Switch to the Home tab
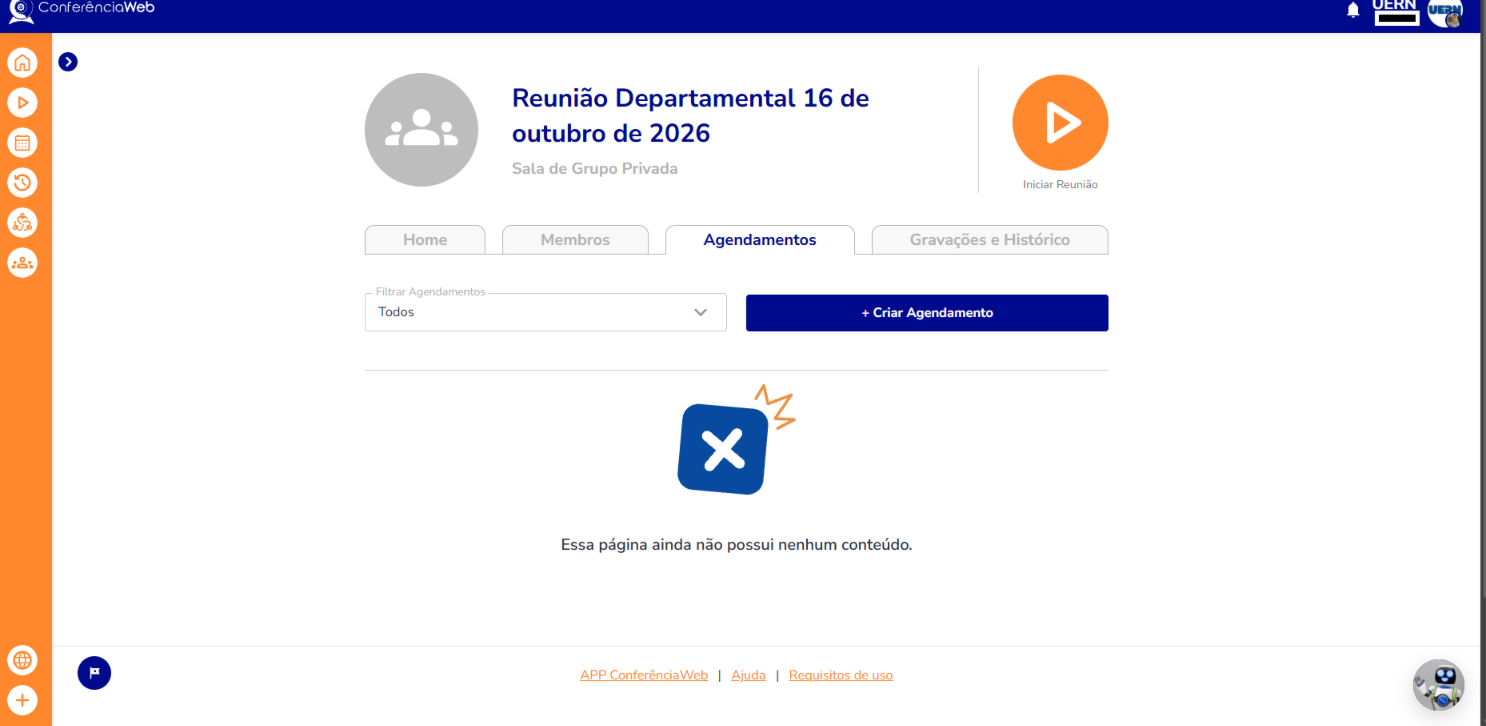The height and width of the screenshot is (726, 1486). (x=425, y=240)
